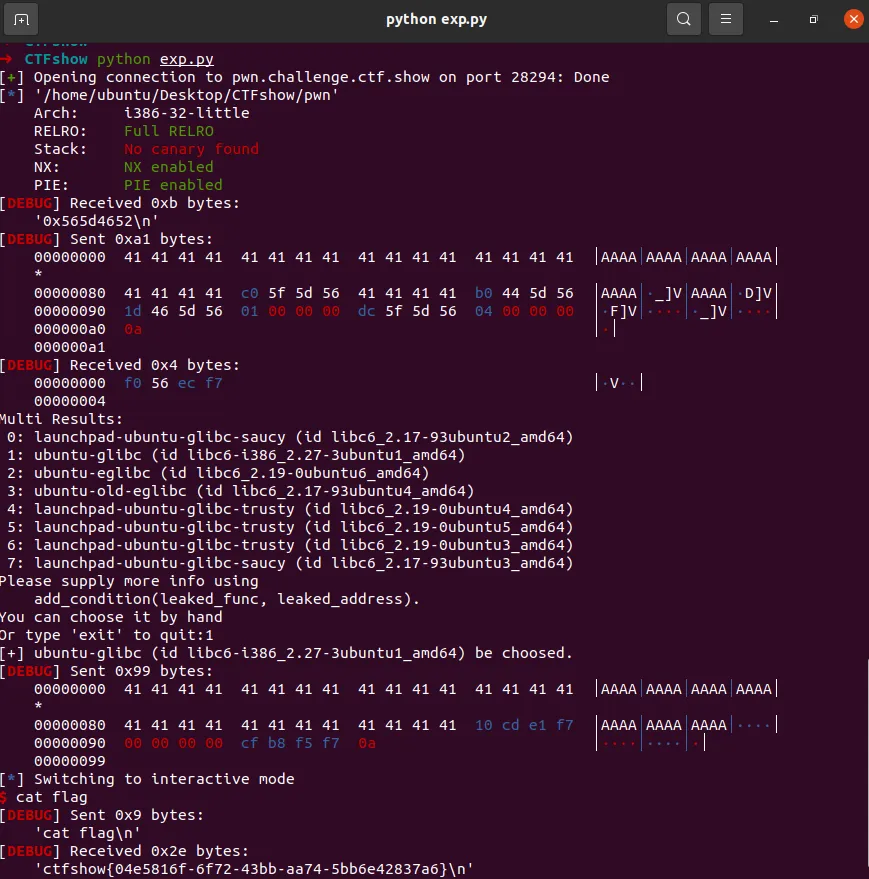Image resolution: width=869 pixels, height=879 pixels.
Task: Maximize the terminal window
Action: [x=813, y=20]
